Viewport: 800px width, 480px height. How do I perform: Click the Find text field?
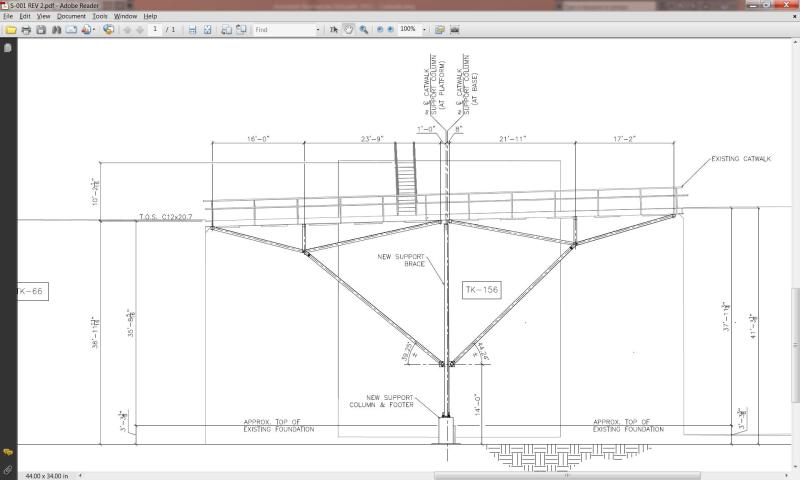[x=284, y=30]
